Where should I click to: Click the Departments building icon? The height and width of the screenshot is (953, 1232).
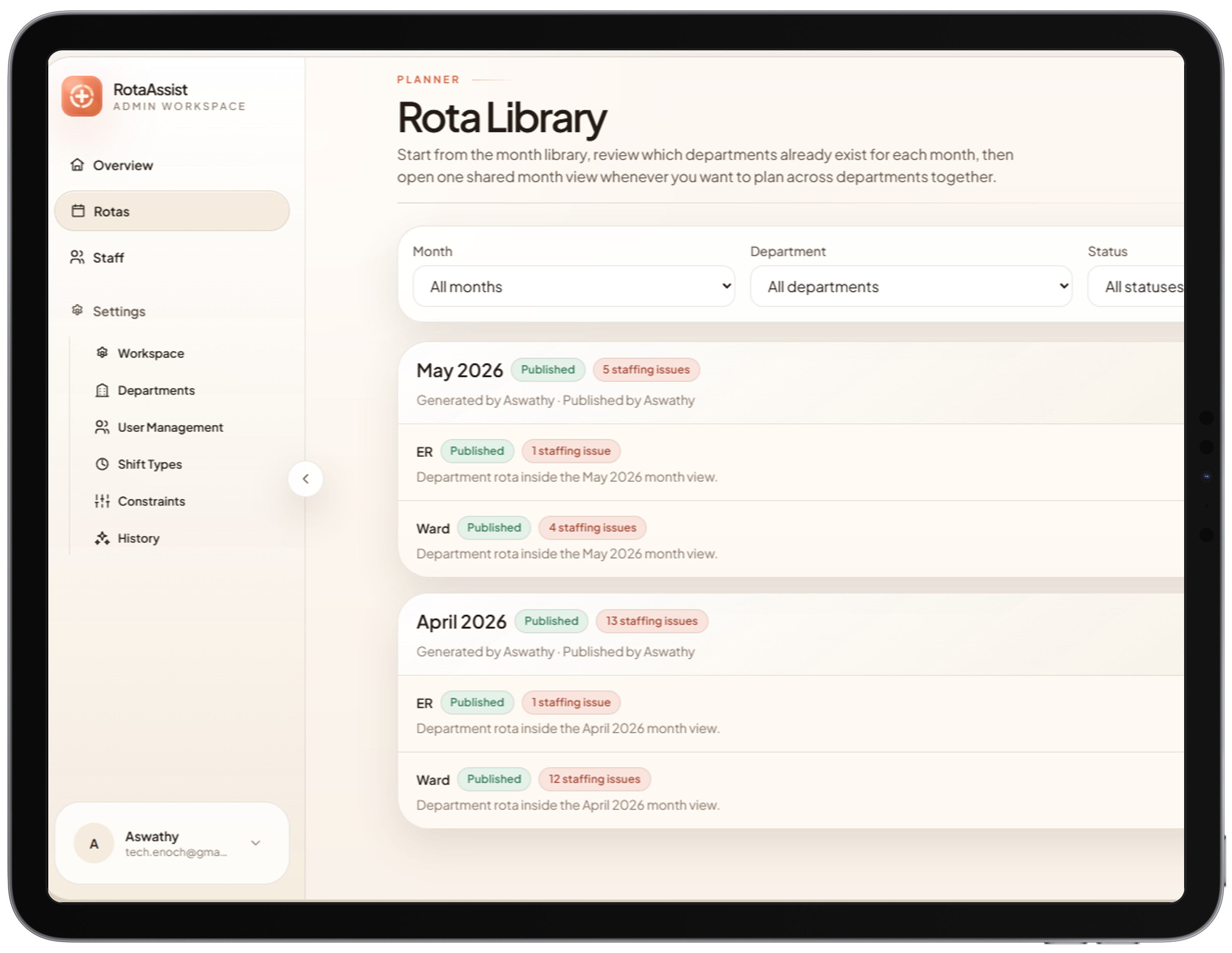[x=102, y=390]
